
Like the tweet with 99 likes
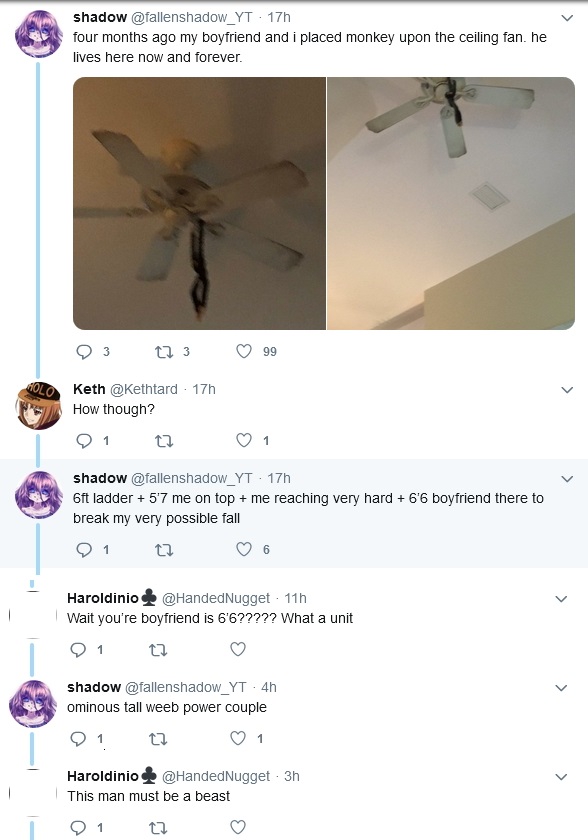(x=244, y=351)
